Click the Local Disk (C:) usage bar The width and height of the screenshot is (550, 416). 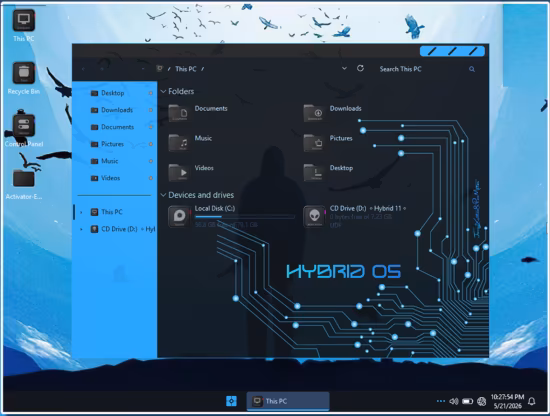pos(245,217)
